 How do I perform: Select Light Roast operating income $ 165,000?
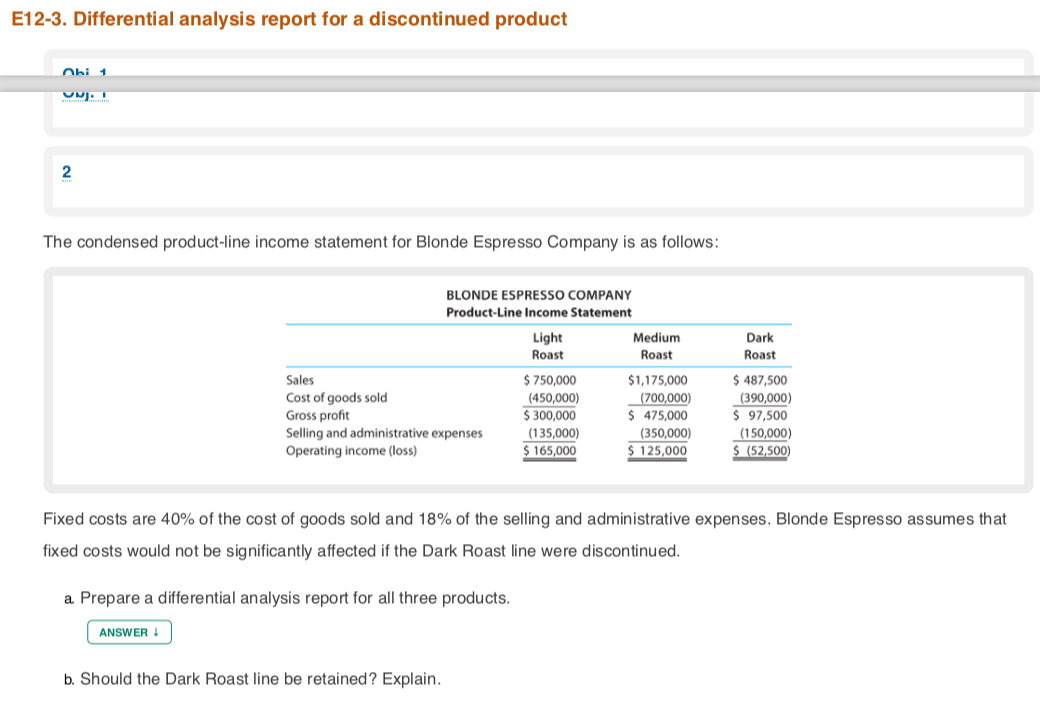click(550, 451)
